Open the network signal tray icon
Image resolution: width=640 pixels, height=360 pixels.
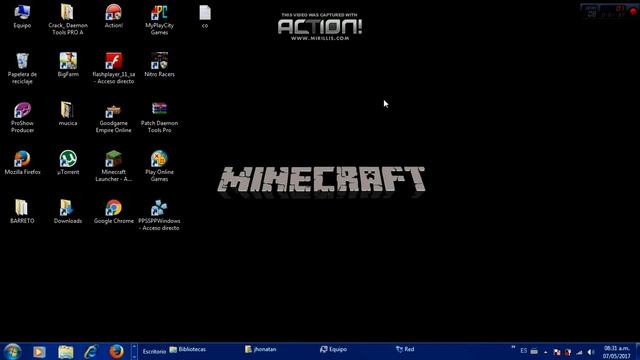click(x=579, y=352)
